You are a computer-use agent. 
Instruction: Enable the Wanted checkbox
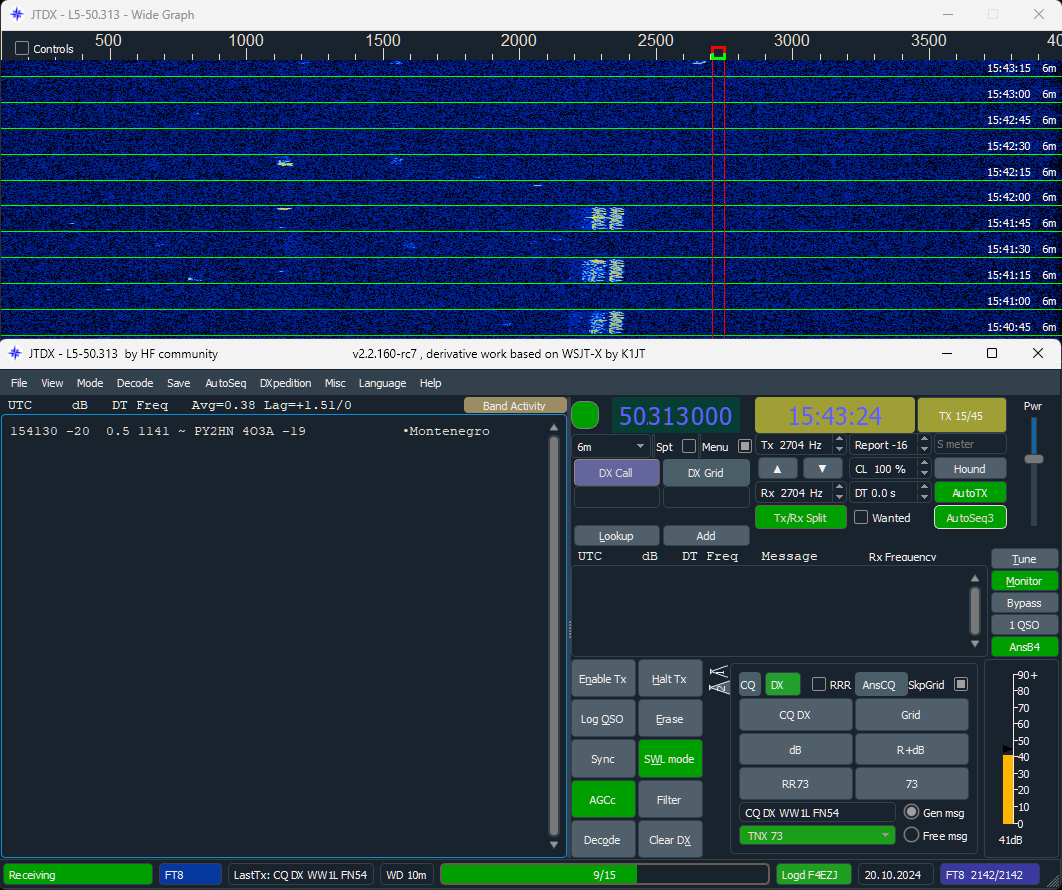pyautogui.click(x=861, y=517)
